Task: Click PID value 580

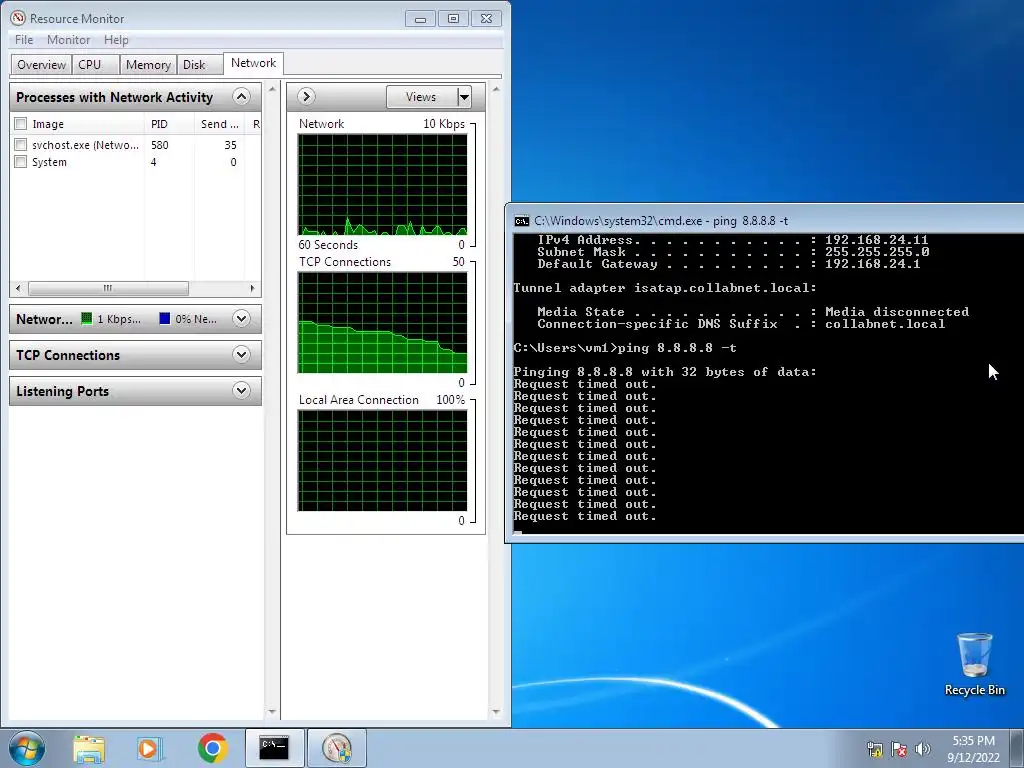Action: click(x=159, y=145)
